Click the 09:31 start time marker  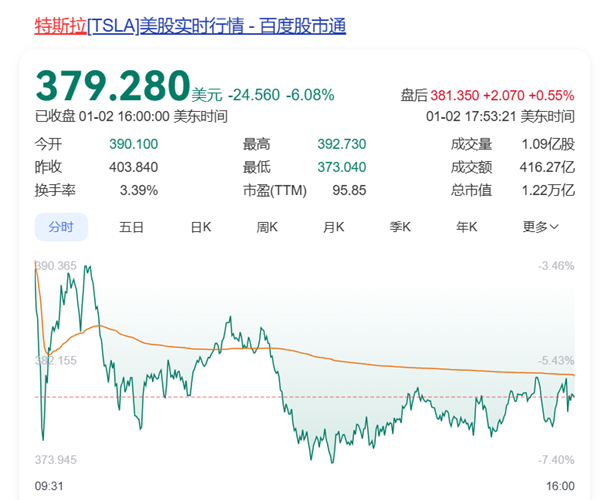pos(49,485)
